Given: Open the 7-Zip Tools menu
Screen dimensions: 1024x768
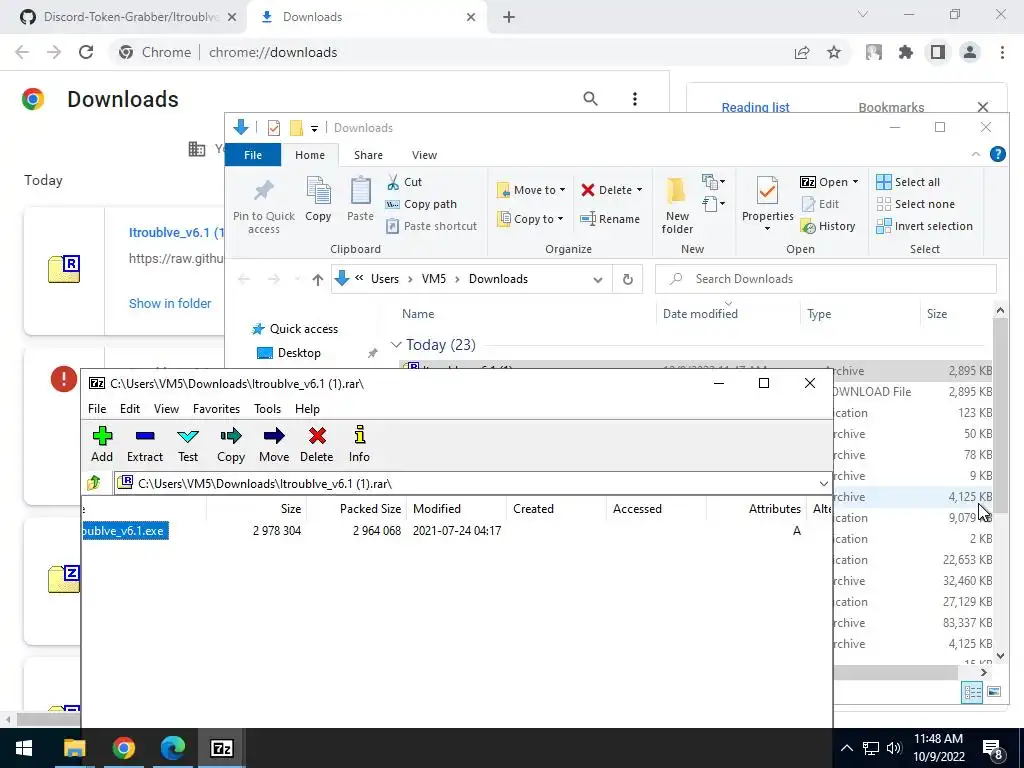Looking at the screenshot, I should pyautogui.click(x=267, y=409).
